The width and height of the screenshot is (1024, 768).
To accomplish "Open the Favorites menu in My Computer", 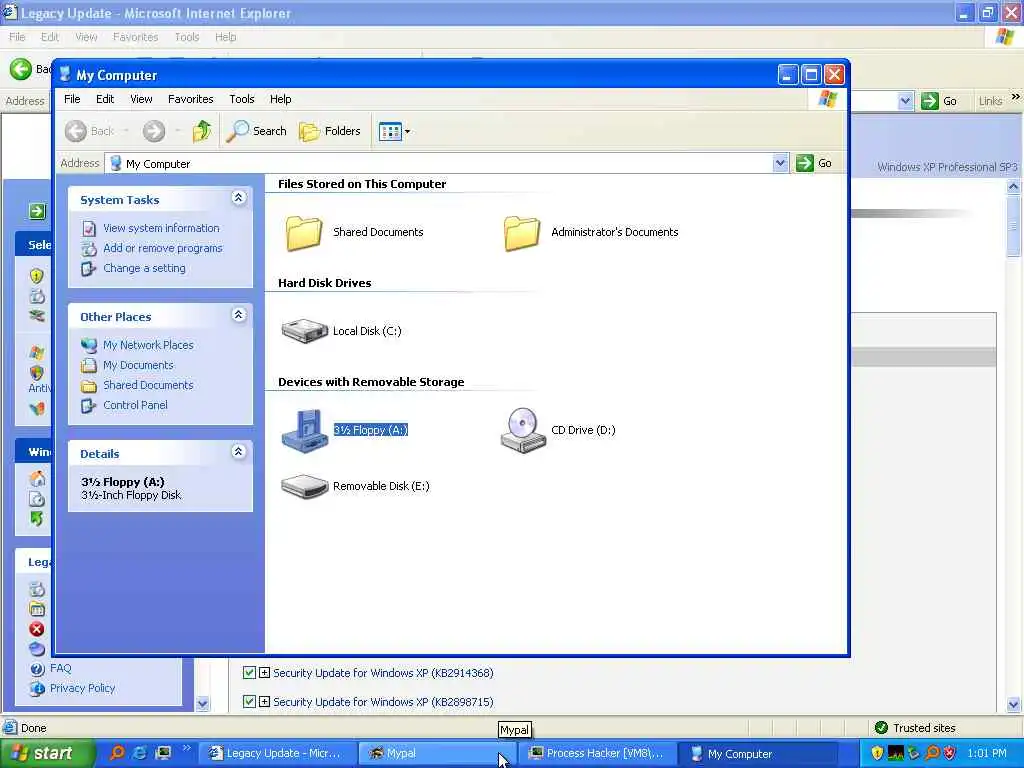I will pyautogui.click(x=190, y=99).
